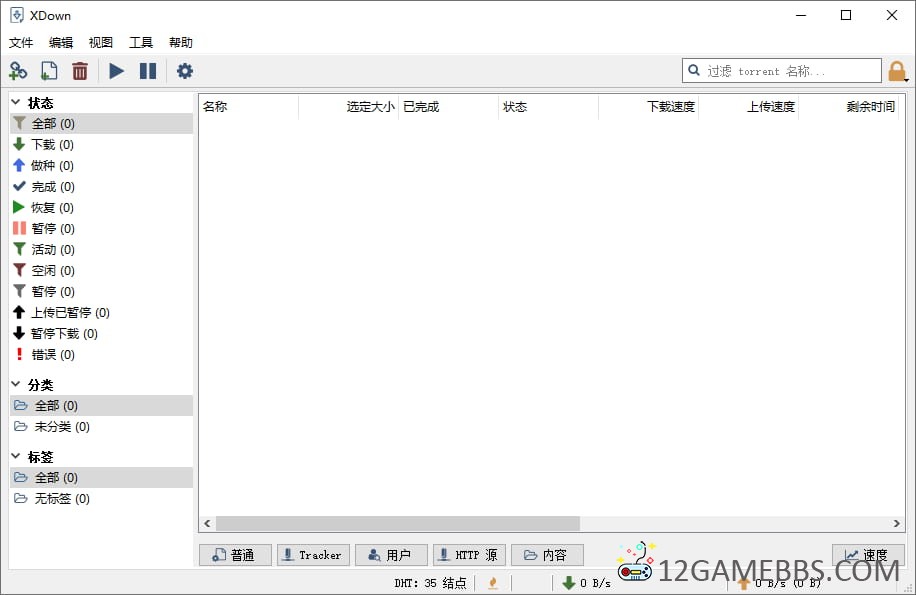Sort by the 上传速度 column header

tap(748, 107)
